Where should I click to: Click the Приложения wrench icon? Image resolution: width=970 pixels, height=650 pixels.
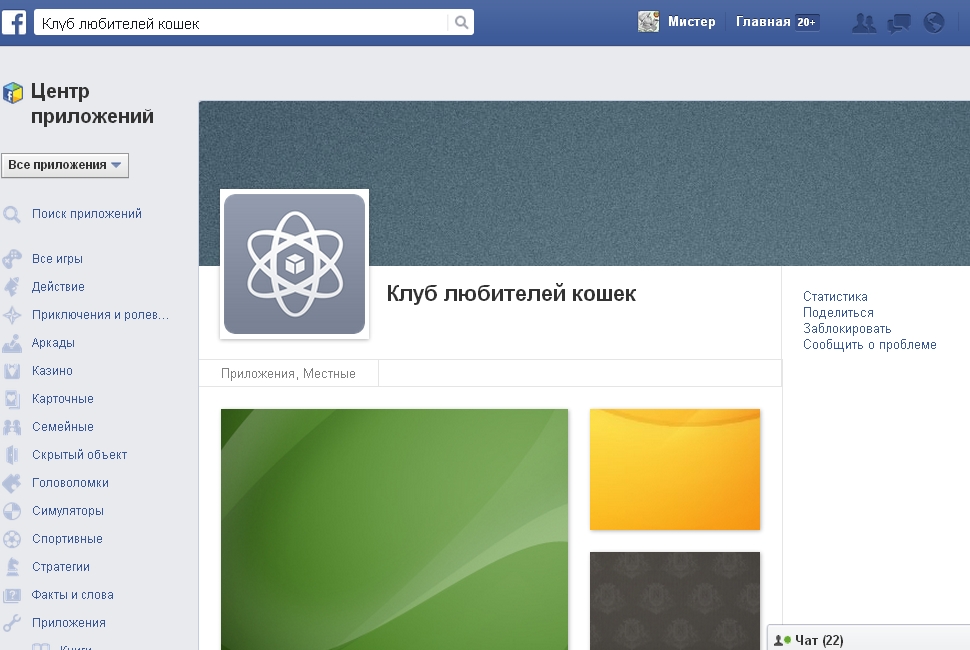pos(12,623)
